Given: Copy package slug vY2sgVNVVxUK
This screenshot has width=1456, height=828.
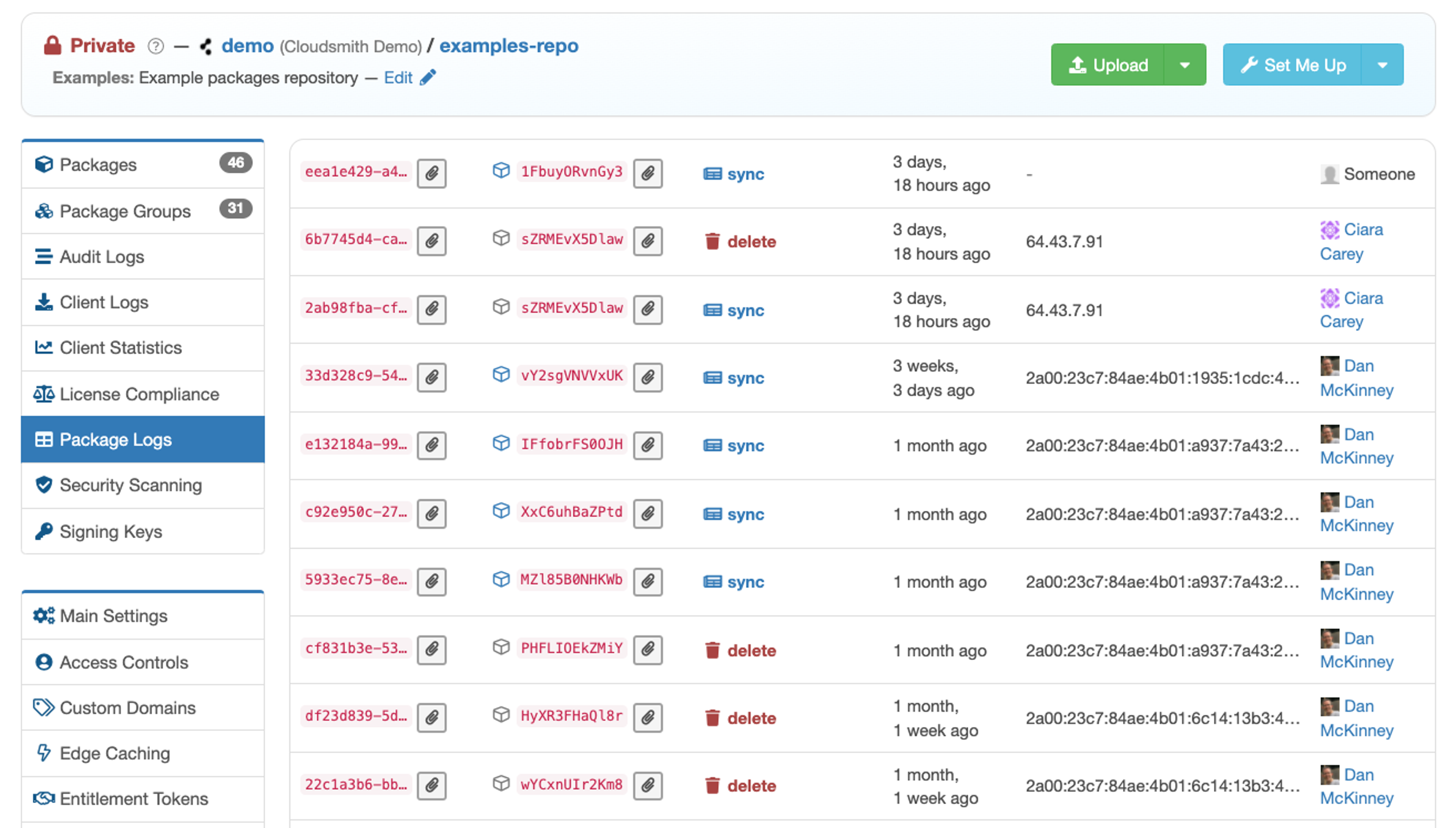Looking at the screenshot, I should click(648, 377).
